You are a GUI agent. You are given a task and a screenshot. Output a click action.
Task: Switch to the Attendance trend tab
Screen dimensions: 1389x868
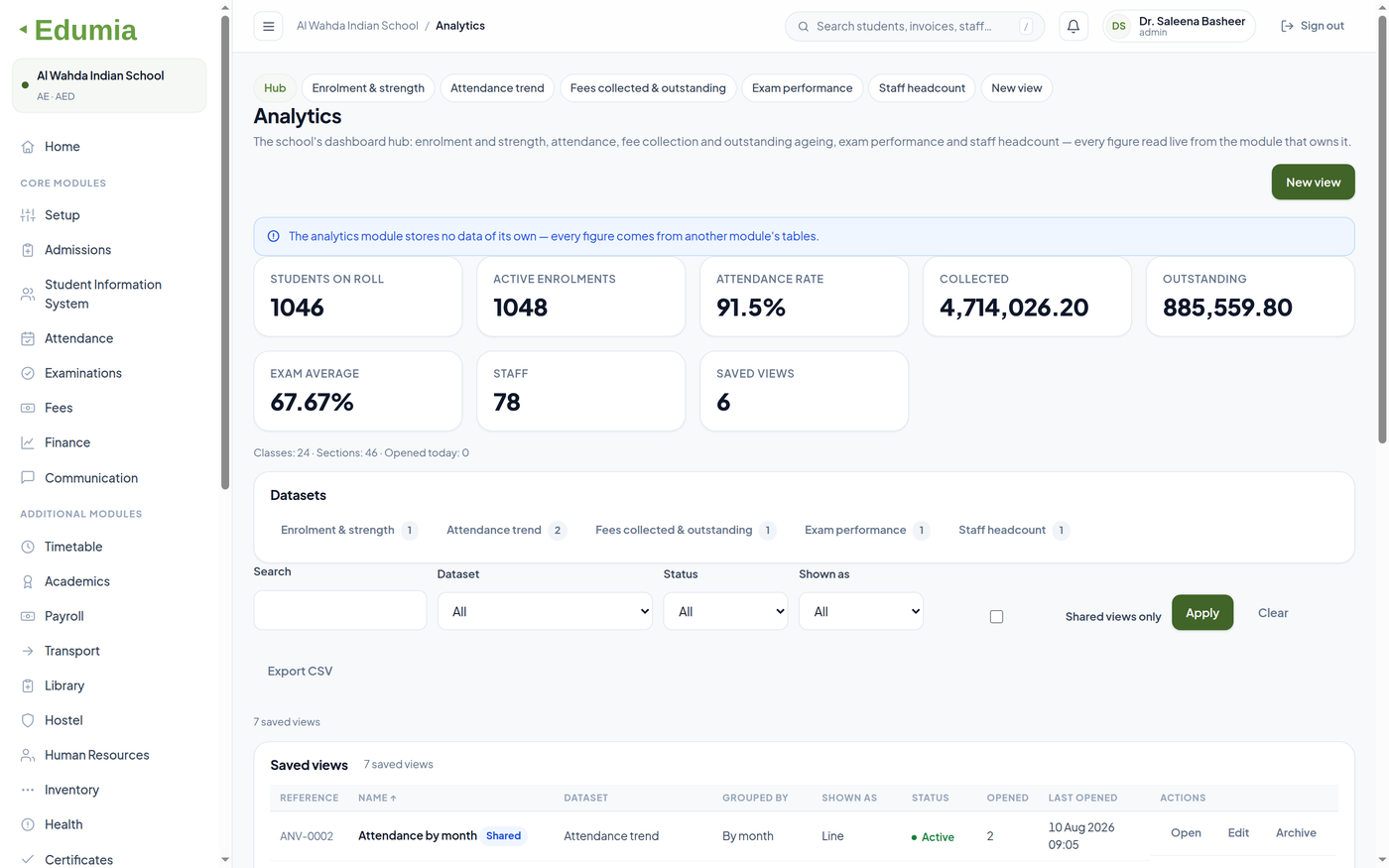(497, 88)
